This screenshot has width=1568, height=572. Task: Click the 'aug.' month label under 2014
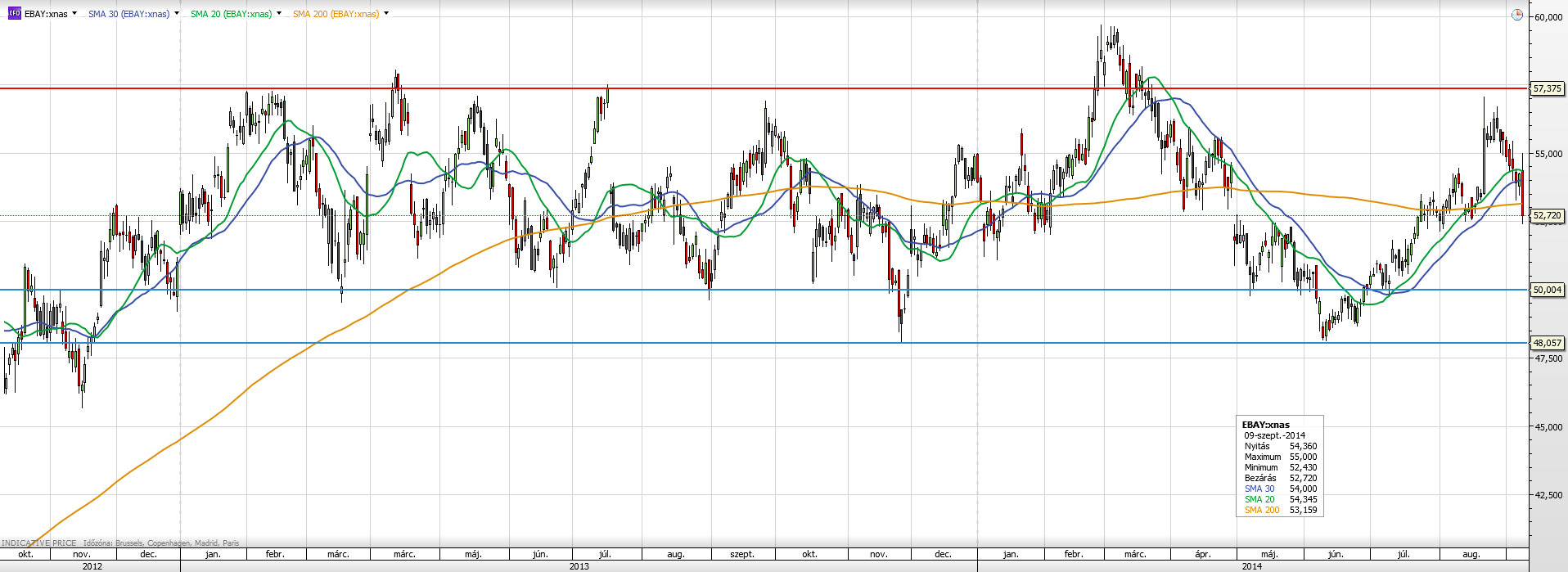(x=1471, y=554)
